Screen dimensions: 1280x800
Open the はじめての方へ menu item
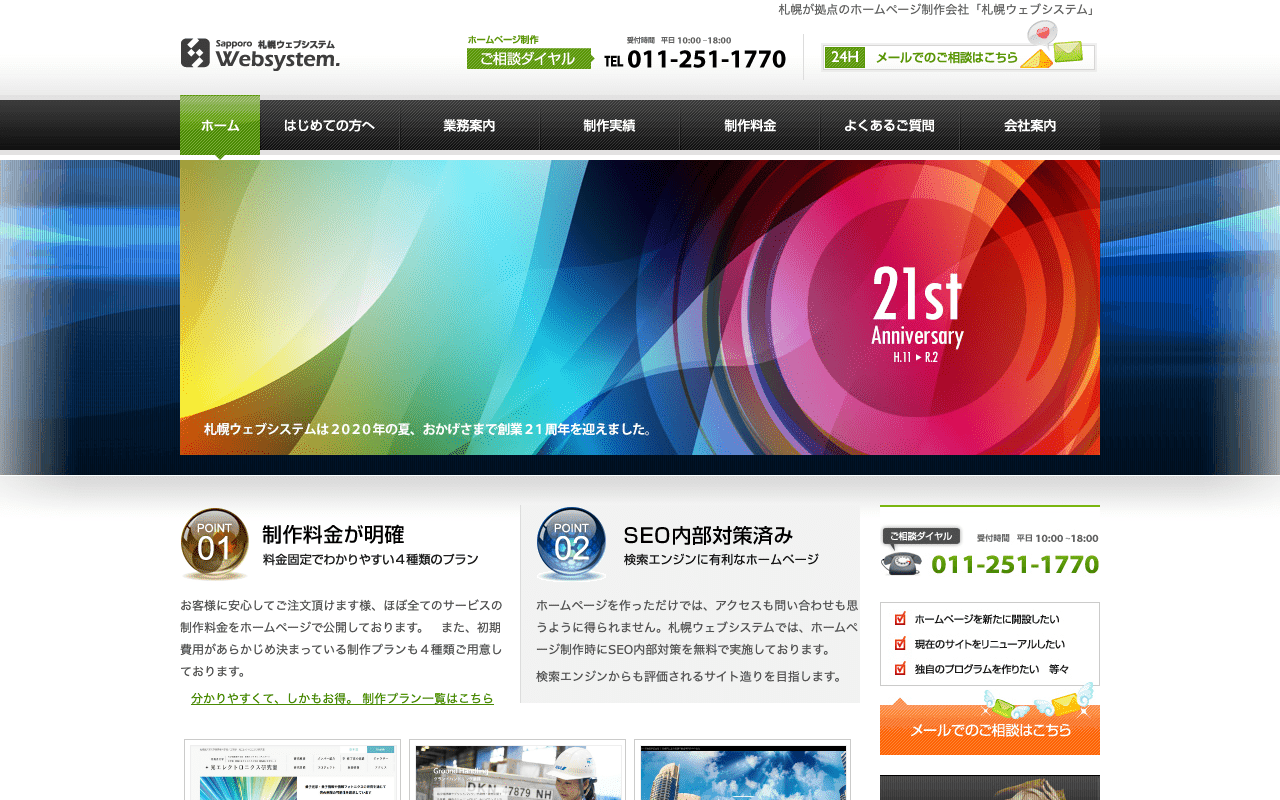[x=329, y=126]
